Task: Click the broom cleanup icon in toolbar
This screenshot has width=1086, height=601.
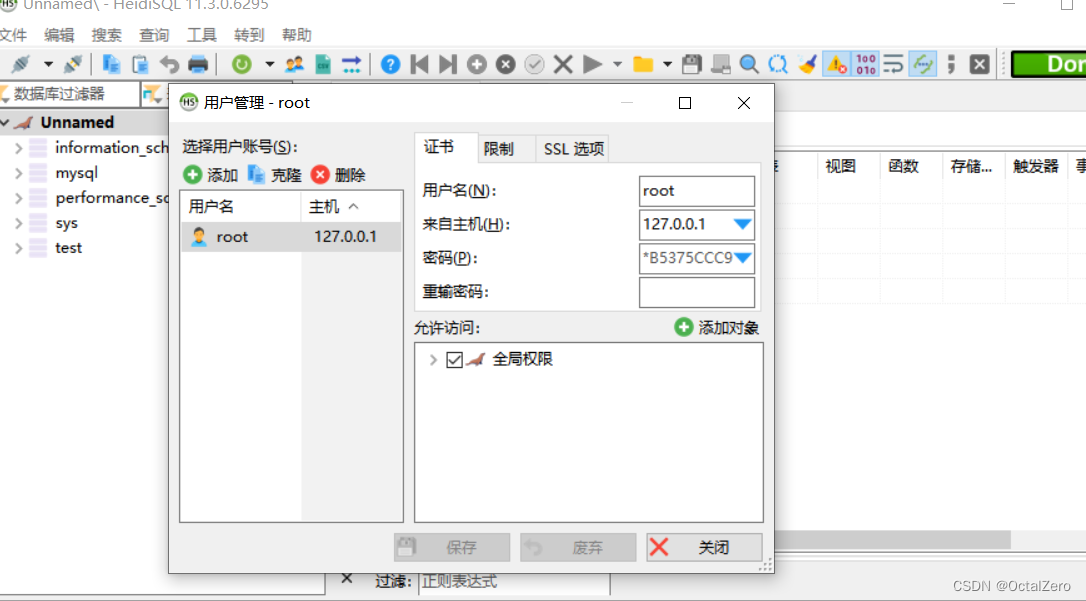Action: point(808,63)
